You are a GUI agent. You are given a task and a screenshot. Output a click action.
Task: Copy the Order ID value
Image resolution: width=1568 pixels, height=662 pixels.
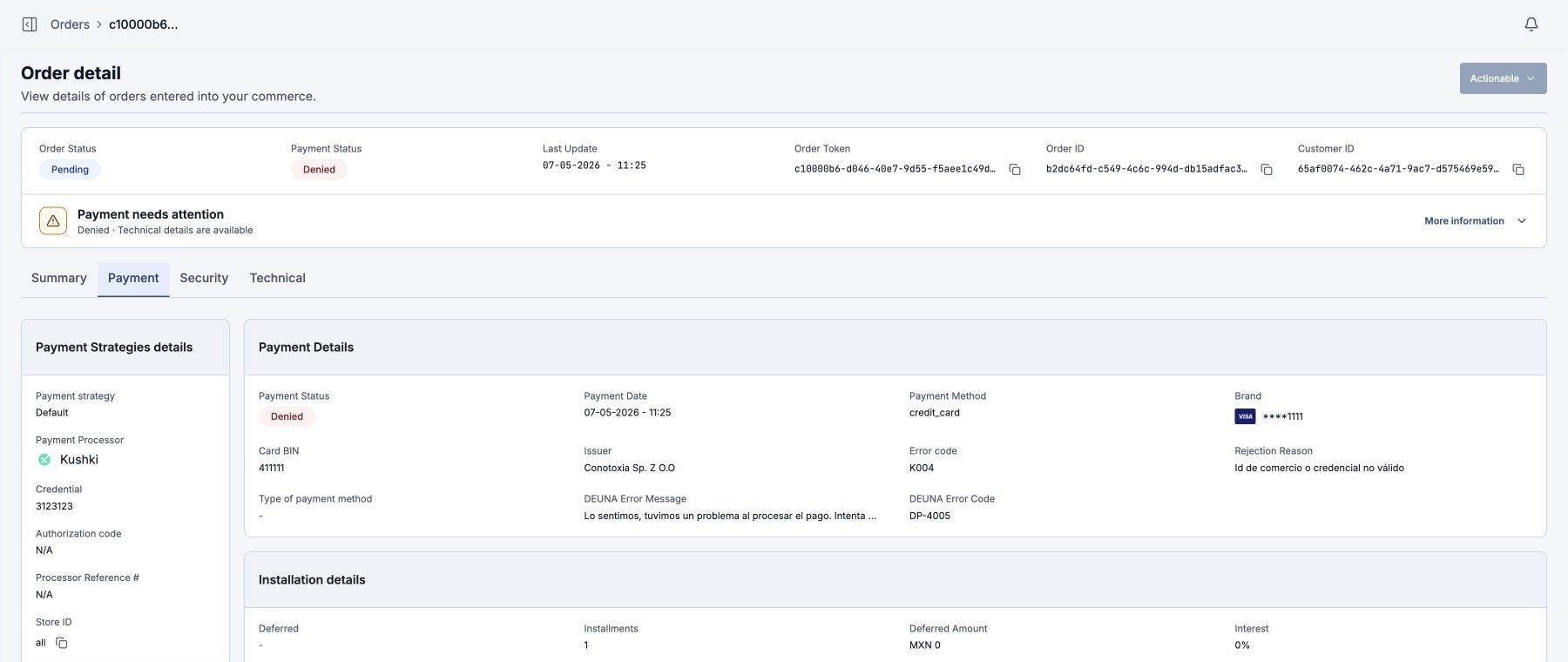coord(1267,169)
